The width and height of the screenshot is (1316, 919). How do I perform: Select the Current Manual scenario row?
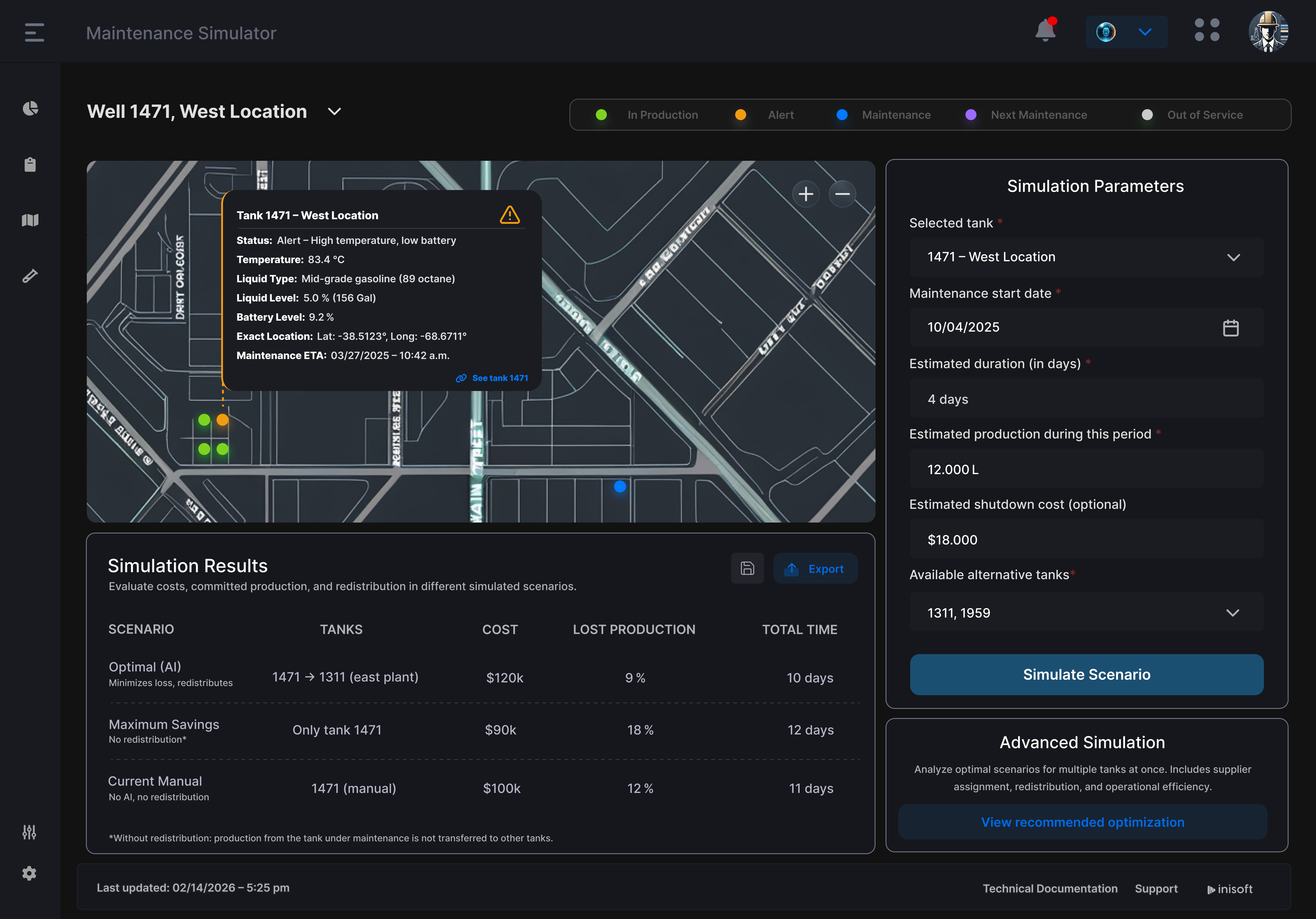click(x=484, y=788)
